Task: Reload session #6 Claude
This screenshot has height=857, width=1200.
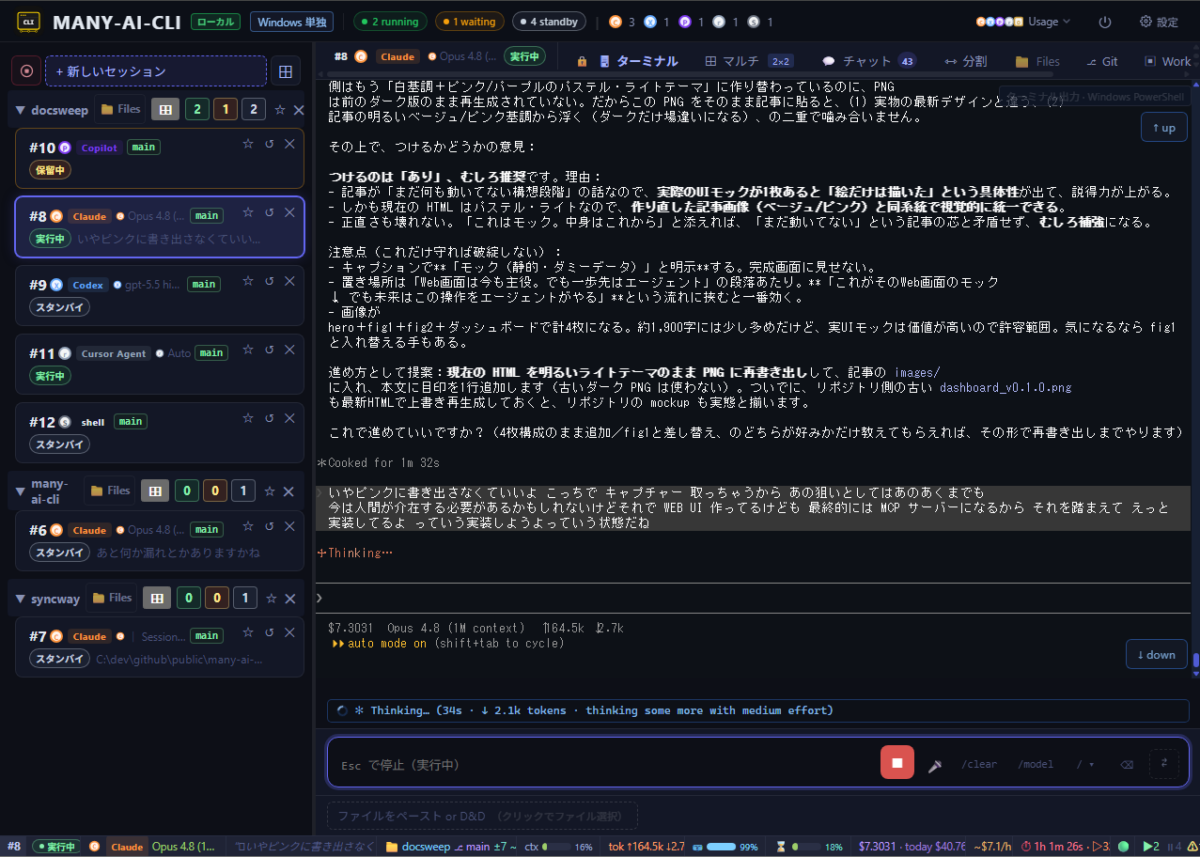Action: click(269, 526)
